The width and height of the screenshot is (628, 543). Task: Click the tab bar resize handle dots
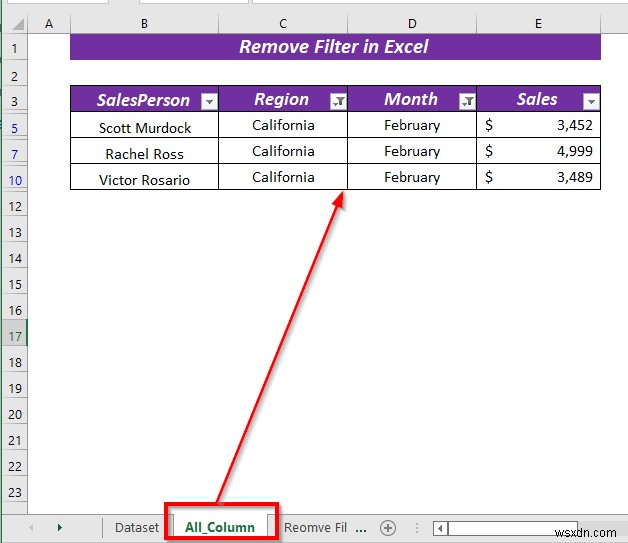(417, 528)
